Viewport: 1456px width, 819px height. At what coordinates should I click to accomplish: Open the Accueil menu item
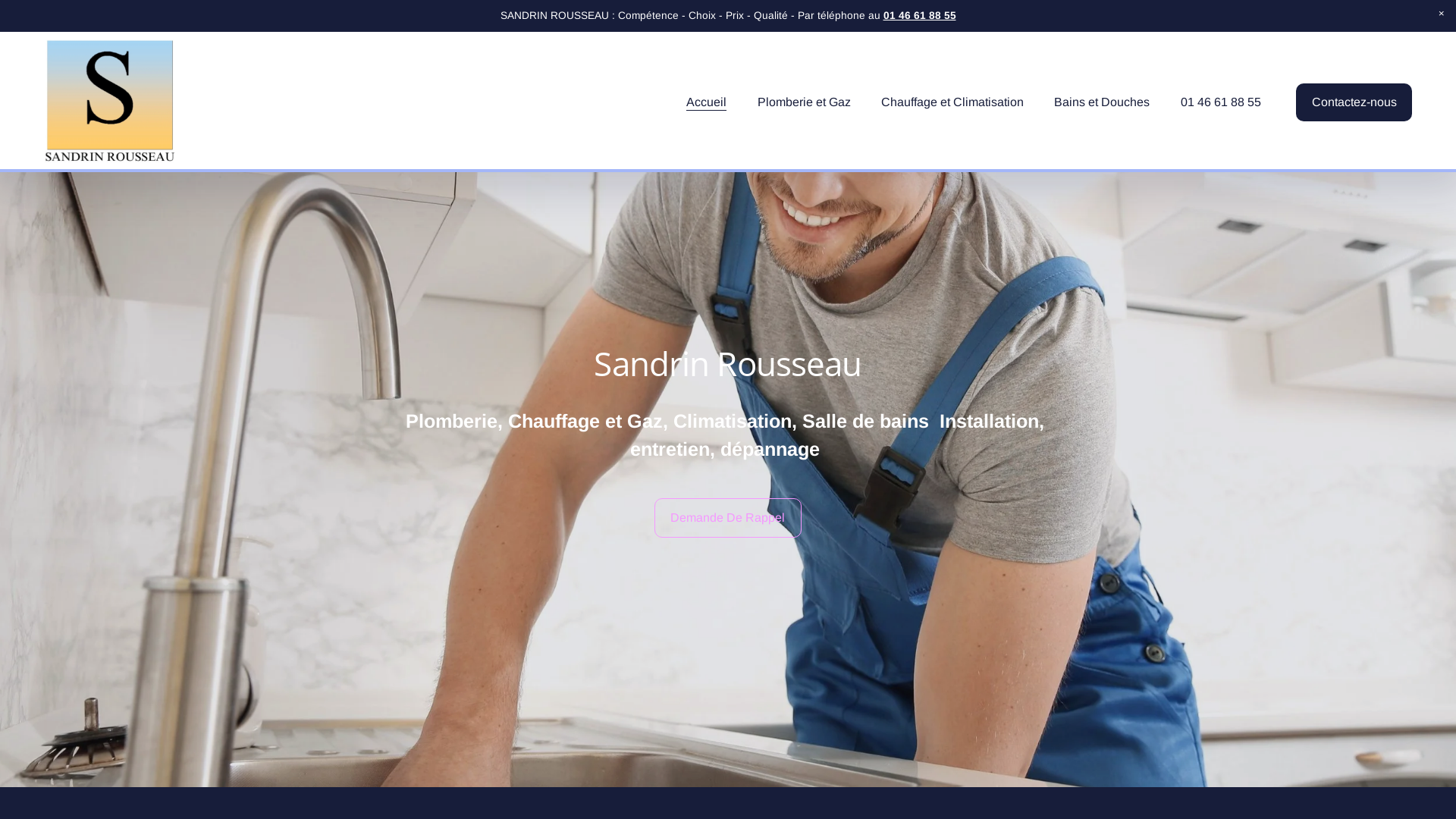pos(705,102)
